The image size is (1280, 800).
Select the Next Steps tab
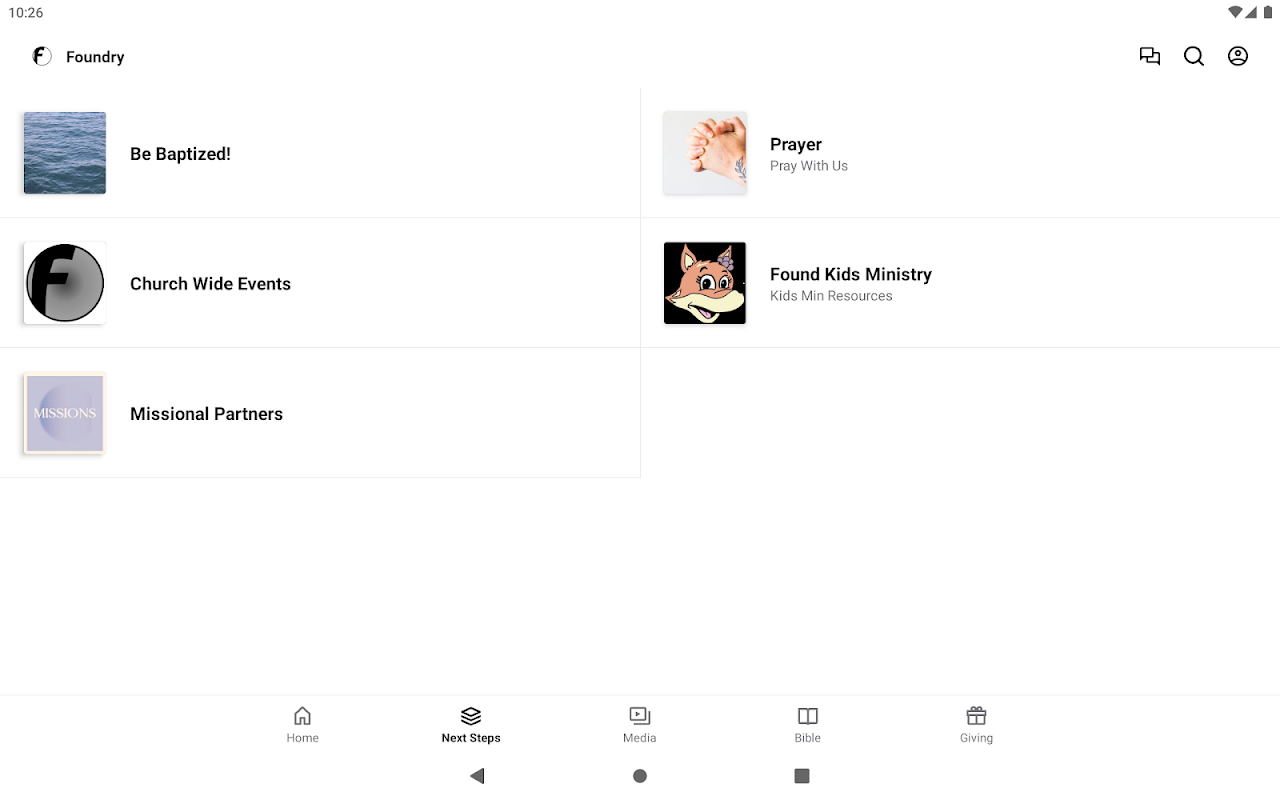coord(471,725)
